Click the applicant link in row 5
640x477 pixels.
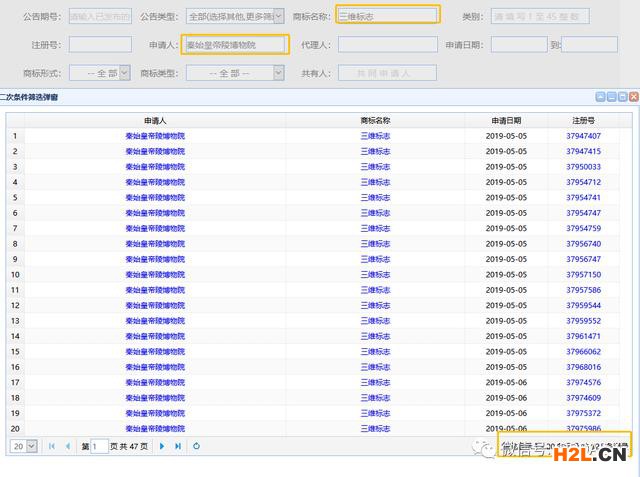pos(155,197)
